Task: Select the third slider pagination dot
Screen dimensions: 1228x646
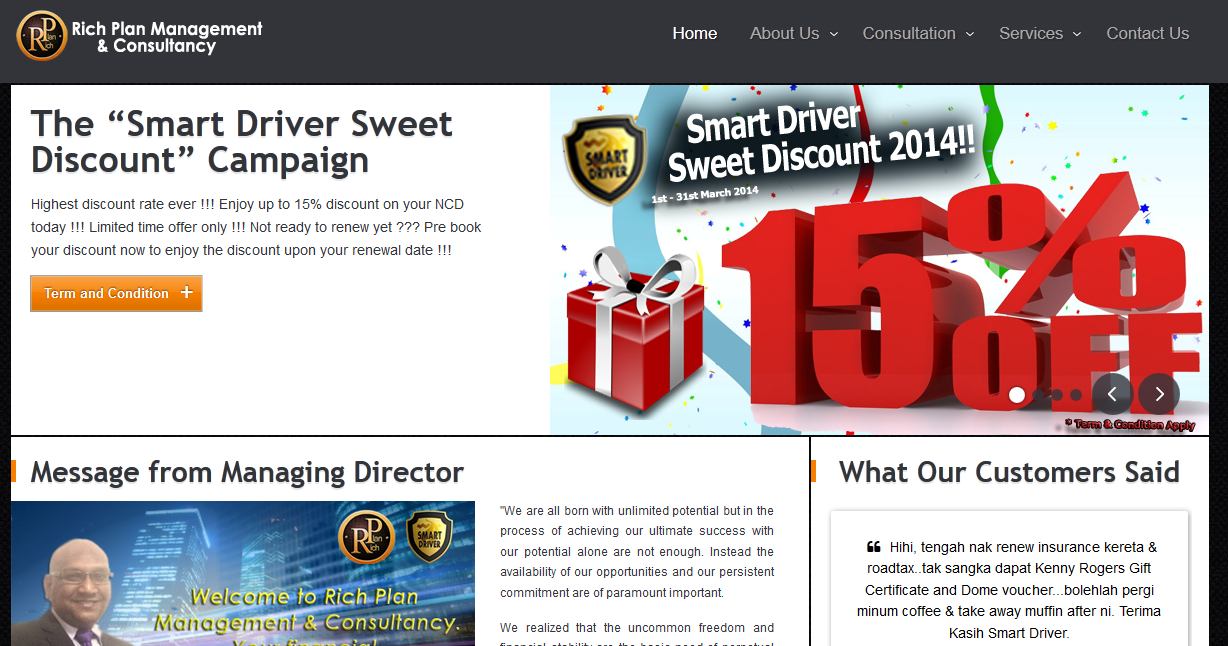Action: point(1057,395)
